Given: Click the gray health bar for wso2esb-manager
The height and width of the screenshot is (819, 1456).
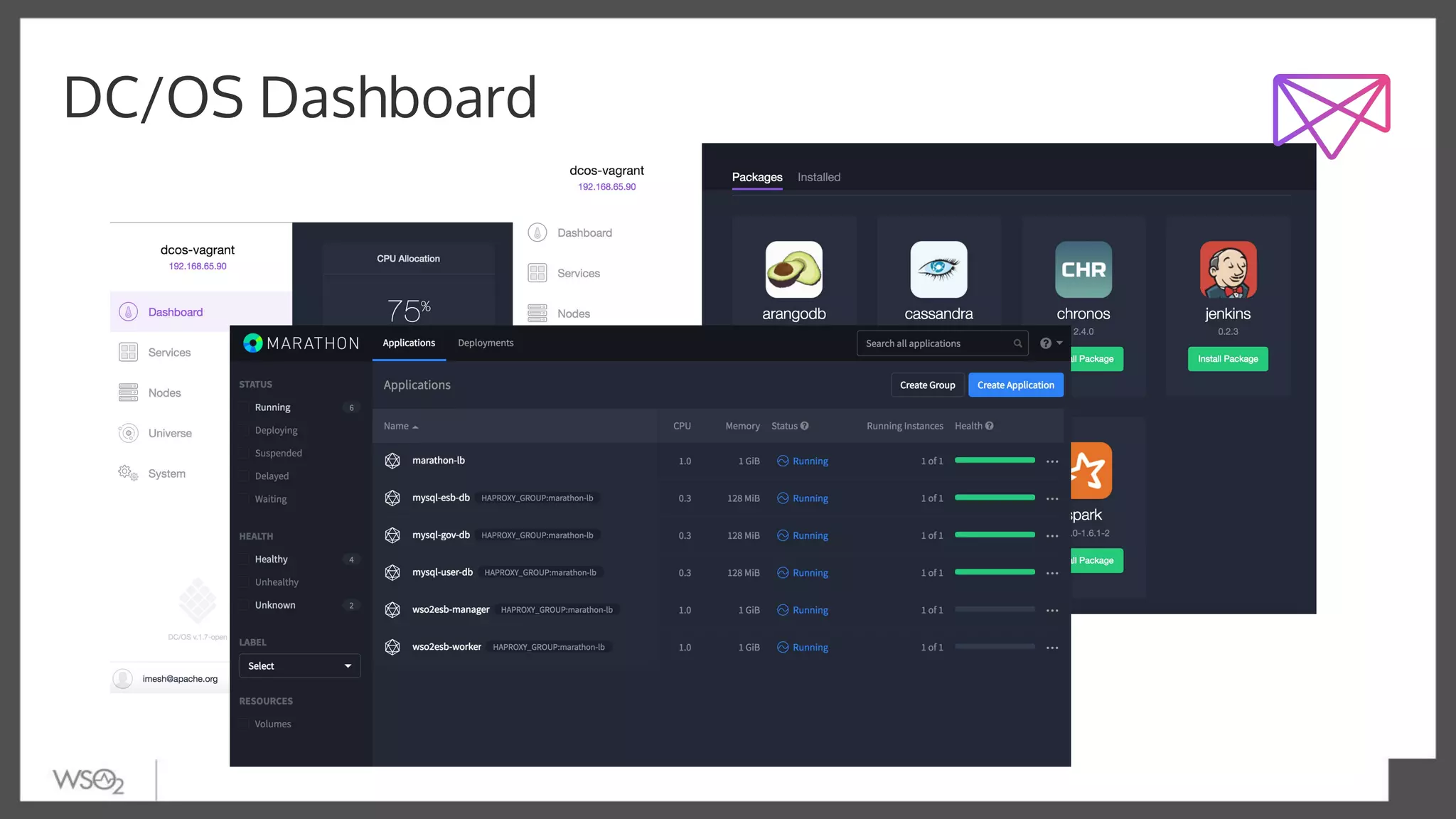Looking at the screenshot, I should (995, 609).
